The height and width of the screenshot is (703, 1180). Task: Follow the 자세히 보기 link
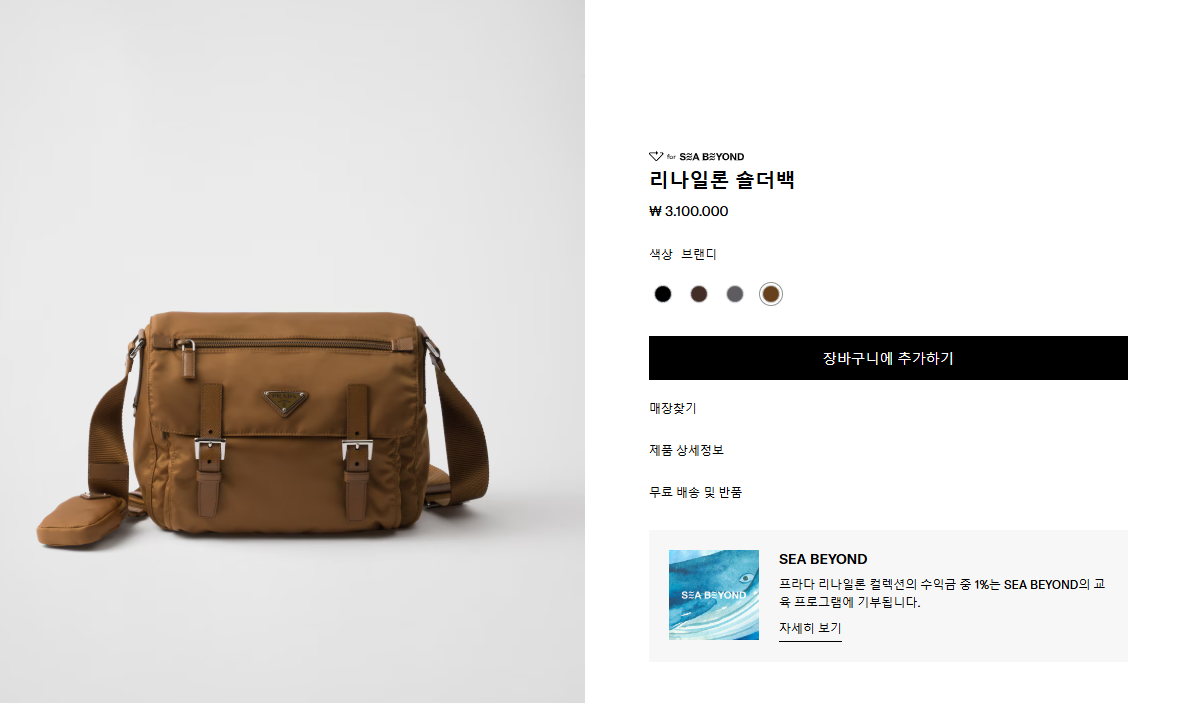[810, 628]
